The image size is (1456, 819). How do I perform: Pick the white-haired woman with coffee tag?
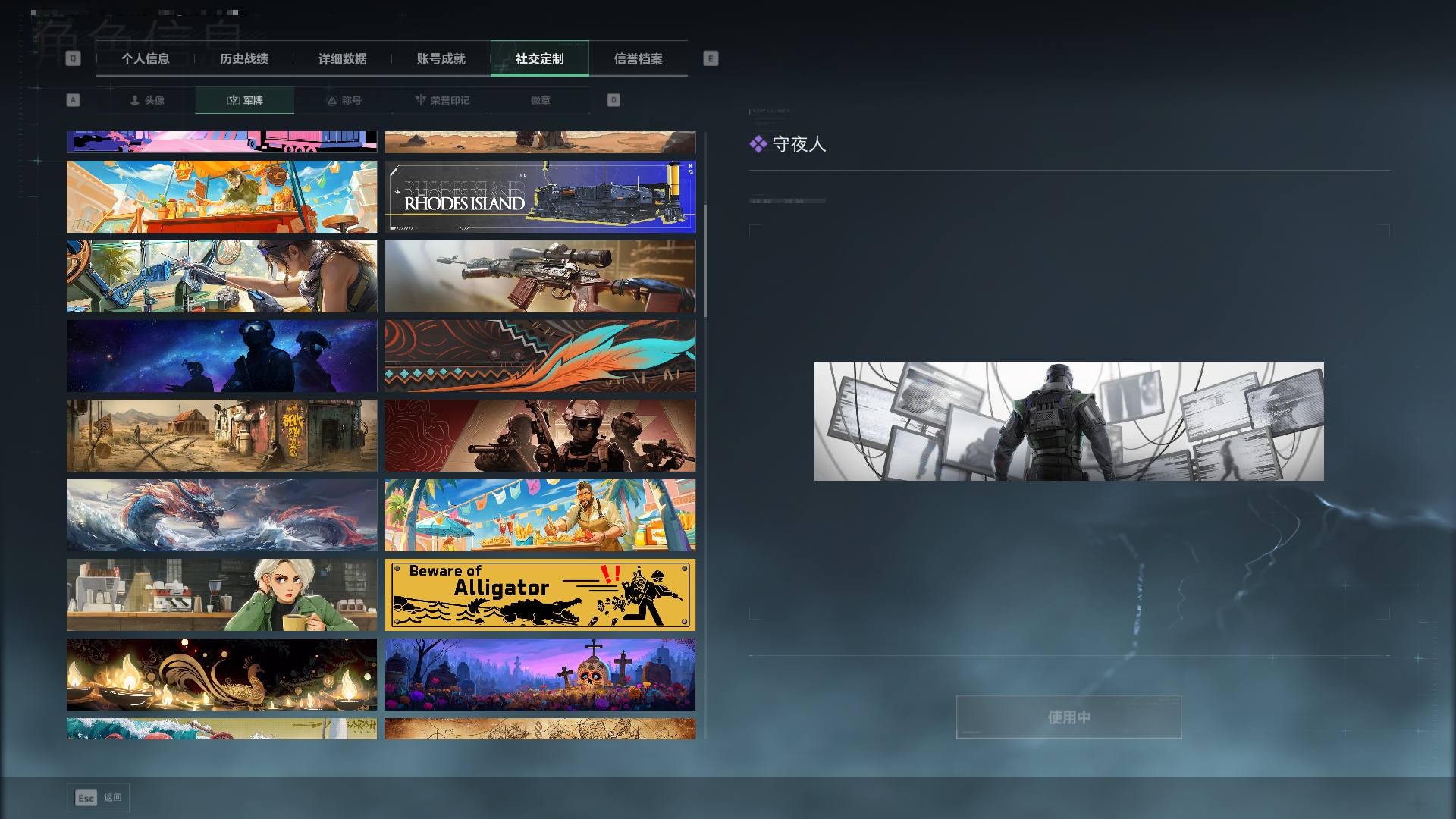coord(221,595)
